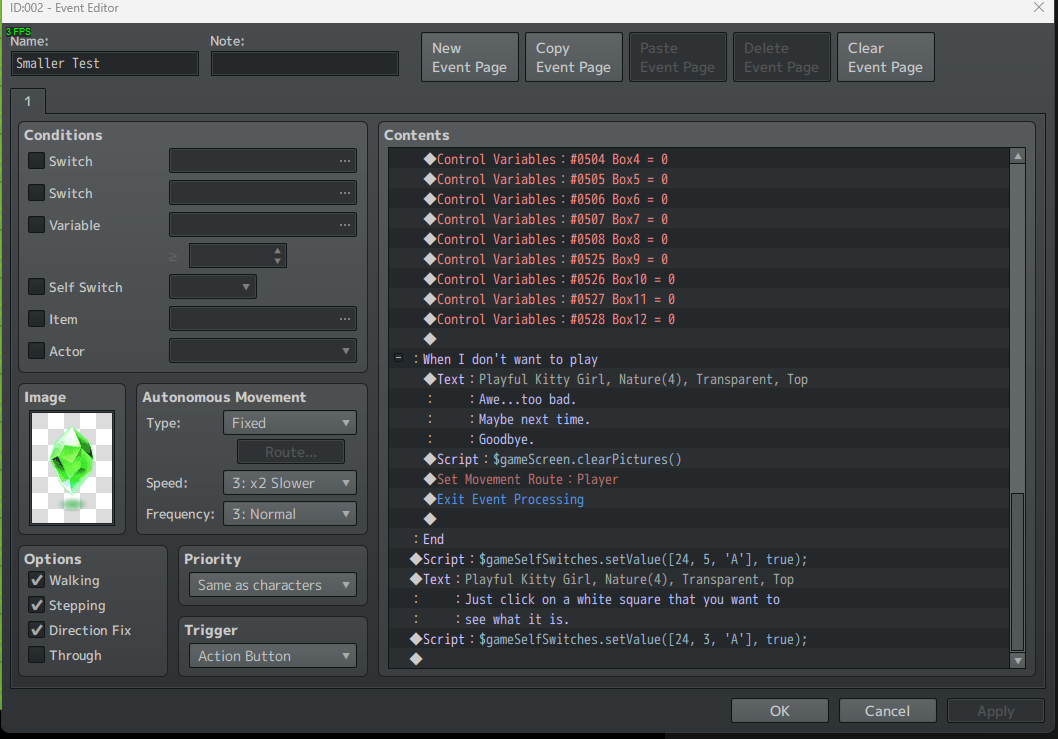This screenshot has height=739, width=1058.
Task: Select the 'Goodbye.' text line
Action: [699, 439]
